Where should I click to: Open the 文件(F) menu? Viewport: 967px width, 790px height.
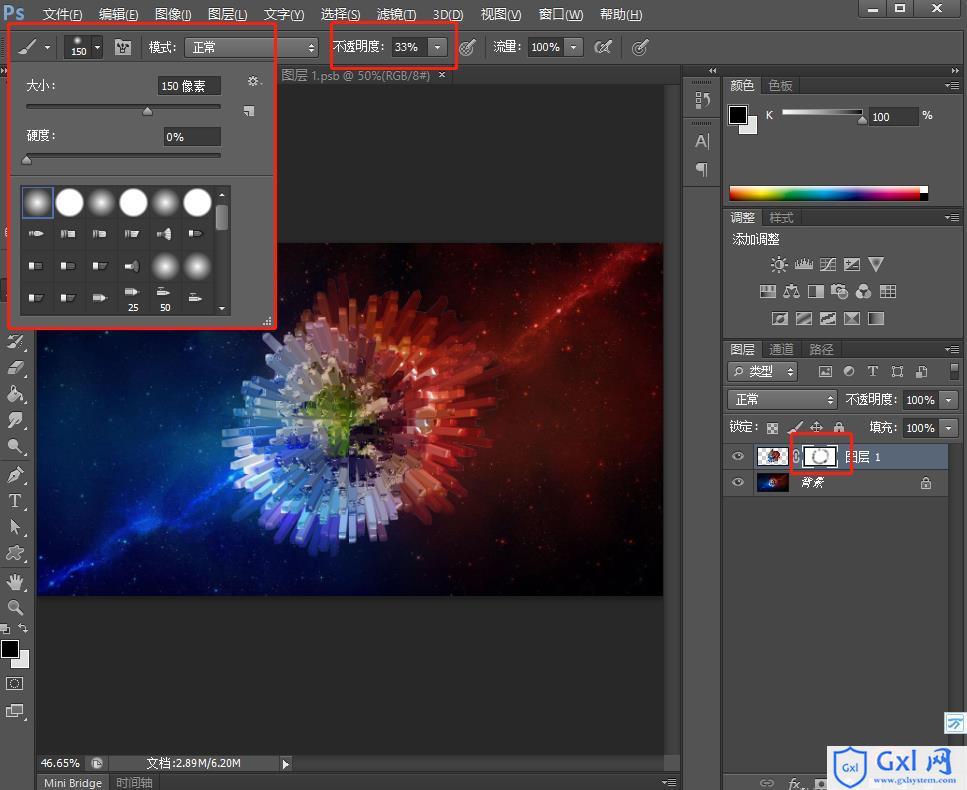(62, 14)
